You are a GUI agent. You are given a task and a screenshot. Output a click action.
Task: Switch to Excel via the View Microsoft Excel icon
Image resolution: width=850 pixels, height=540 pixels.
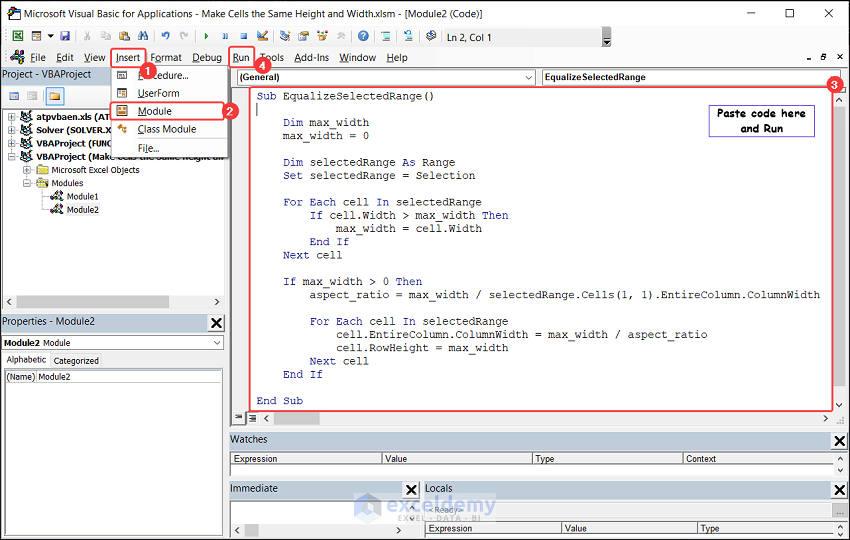[x=18, y=37]
